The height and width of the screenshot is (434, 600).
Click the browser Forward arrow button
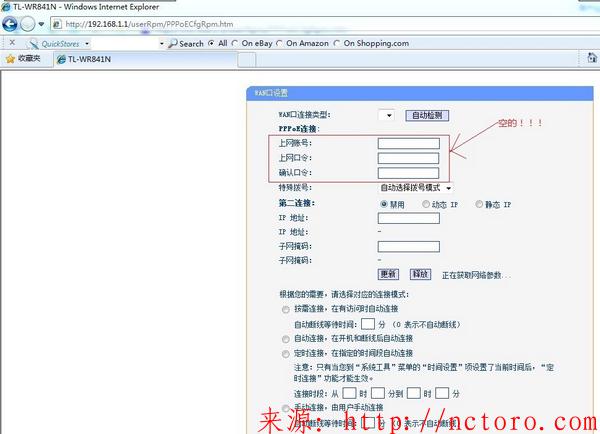[27, 24]
